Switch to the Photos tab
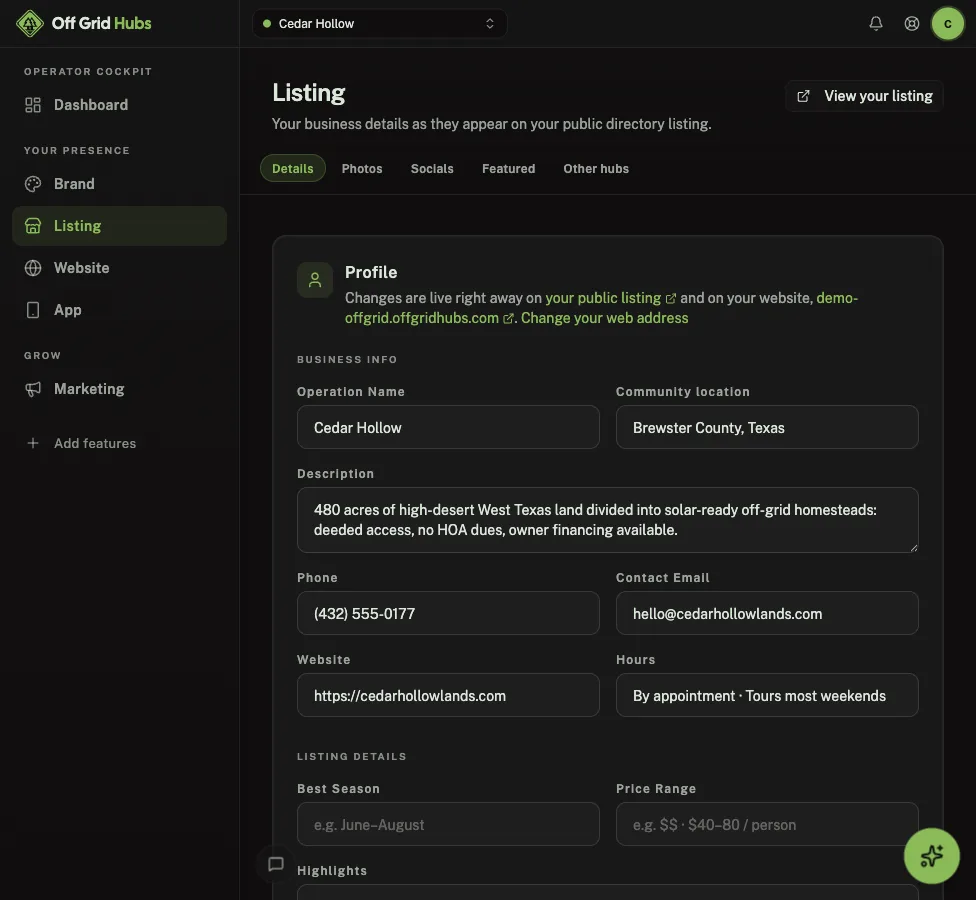The width and height of the screenshot is (976, 900). pyautogui.click(x=362, y=168)
